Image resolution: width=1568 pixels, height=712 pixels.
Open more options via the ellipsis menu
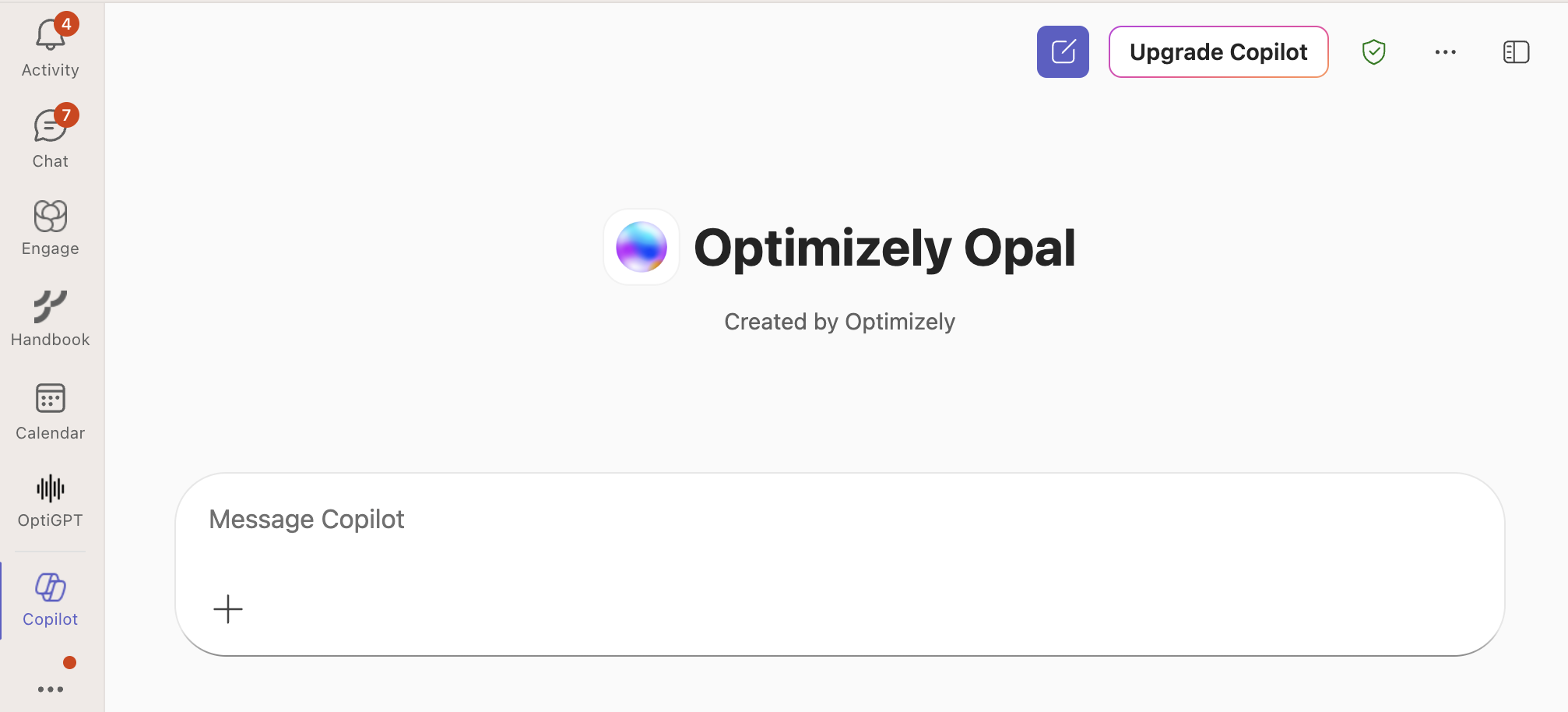click(x=1446, y=51)
